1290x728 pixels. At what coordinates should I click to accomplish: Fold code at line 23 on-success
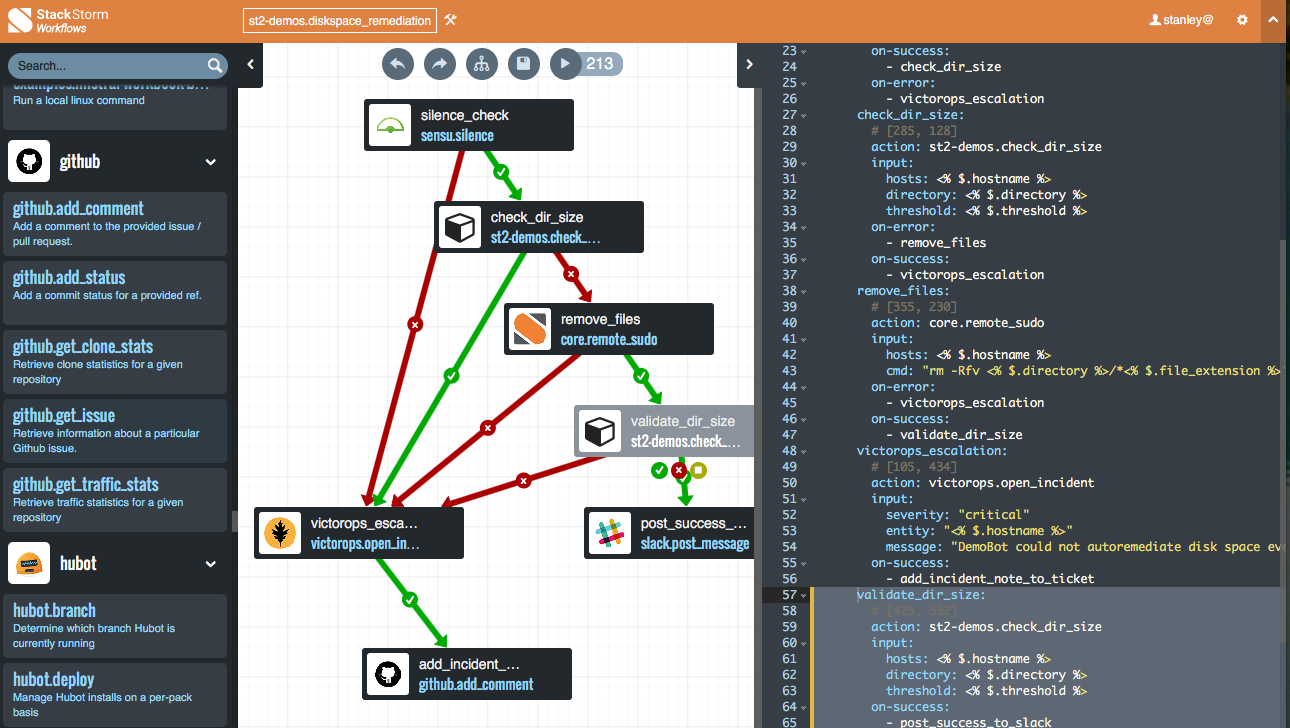[804, 50]
